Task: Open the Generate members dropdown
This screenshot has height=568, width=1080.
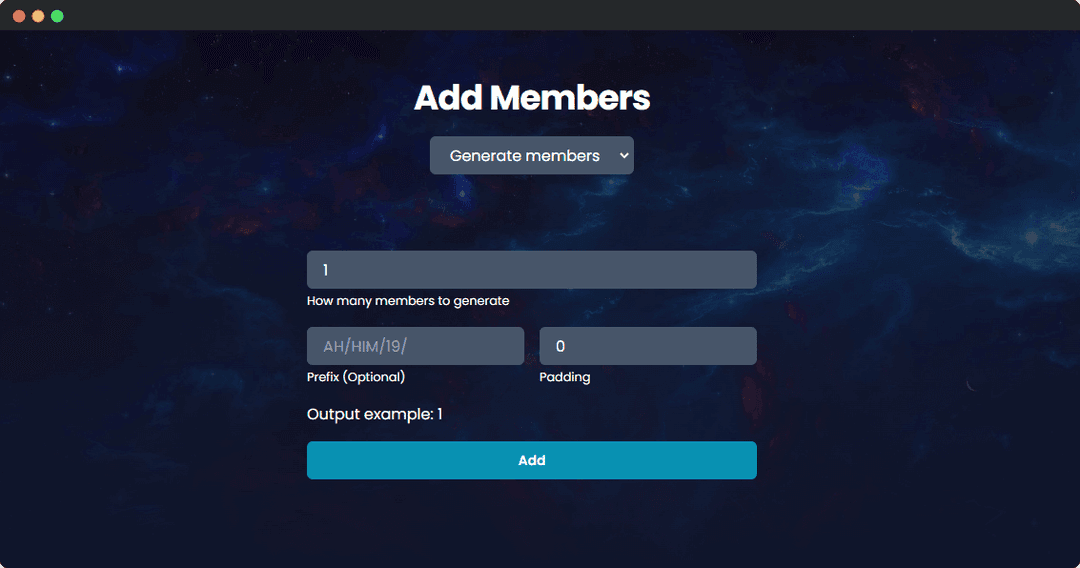Action: pos(532,156)
